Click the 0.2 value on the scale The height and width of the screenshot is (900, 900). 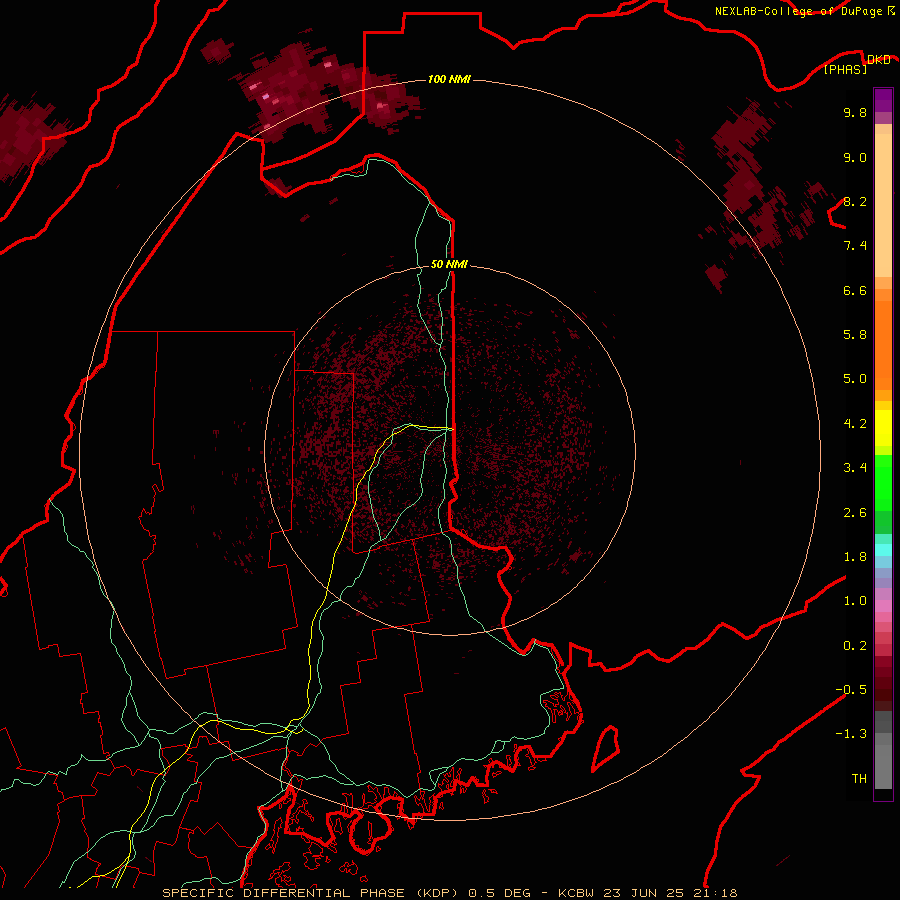[x=855, y=646]
